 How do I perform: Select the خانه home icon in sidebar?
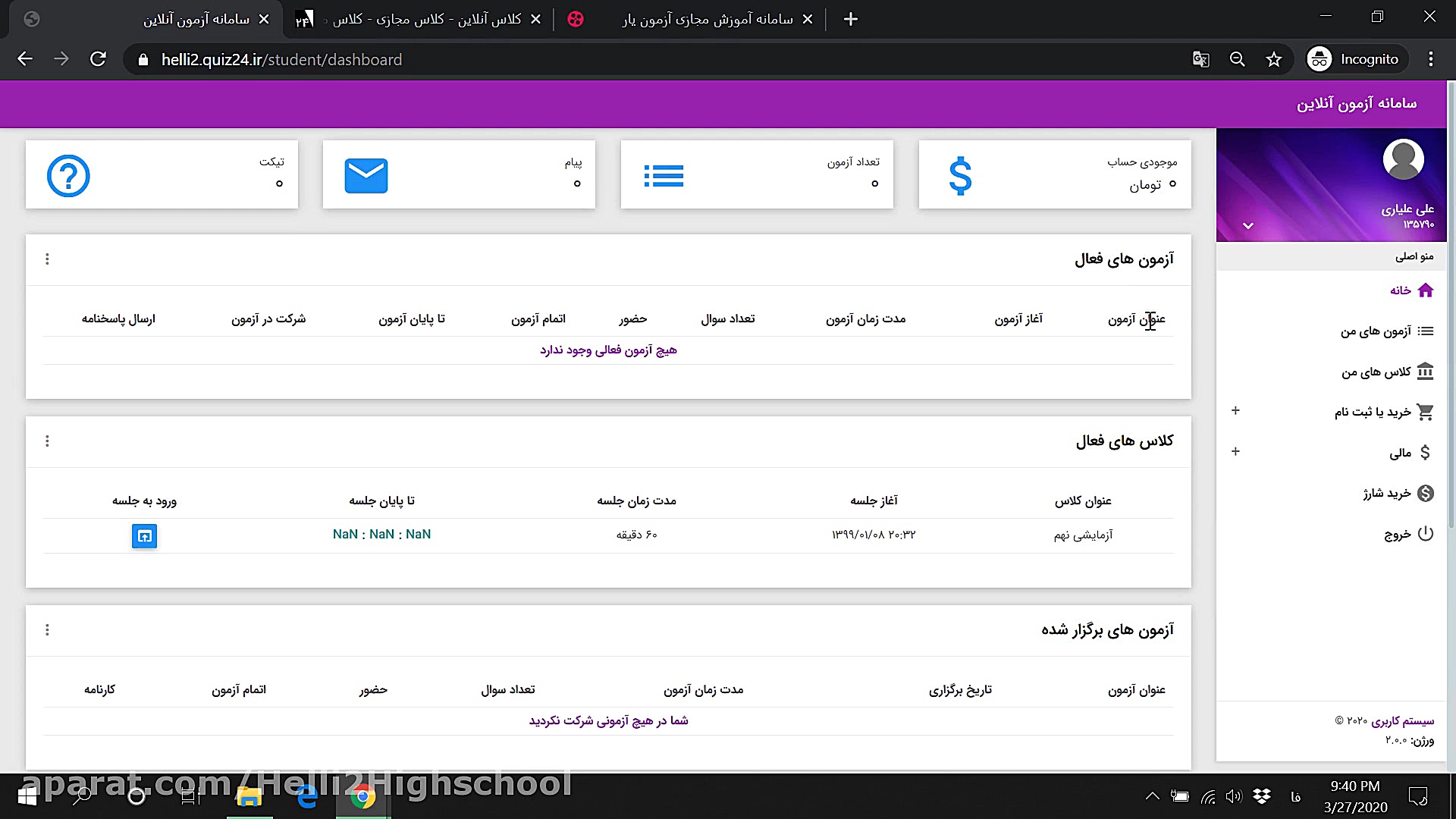click(1426, 290)
